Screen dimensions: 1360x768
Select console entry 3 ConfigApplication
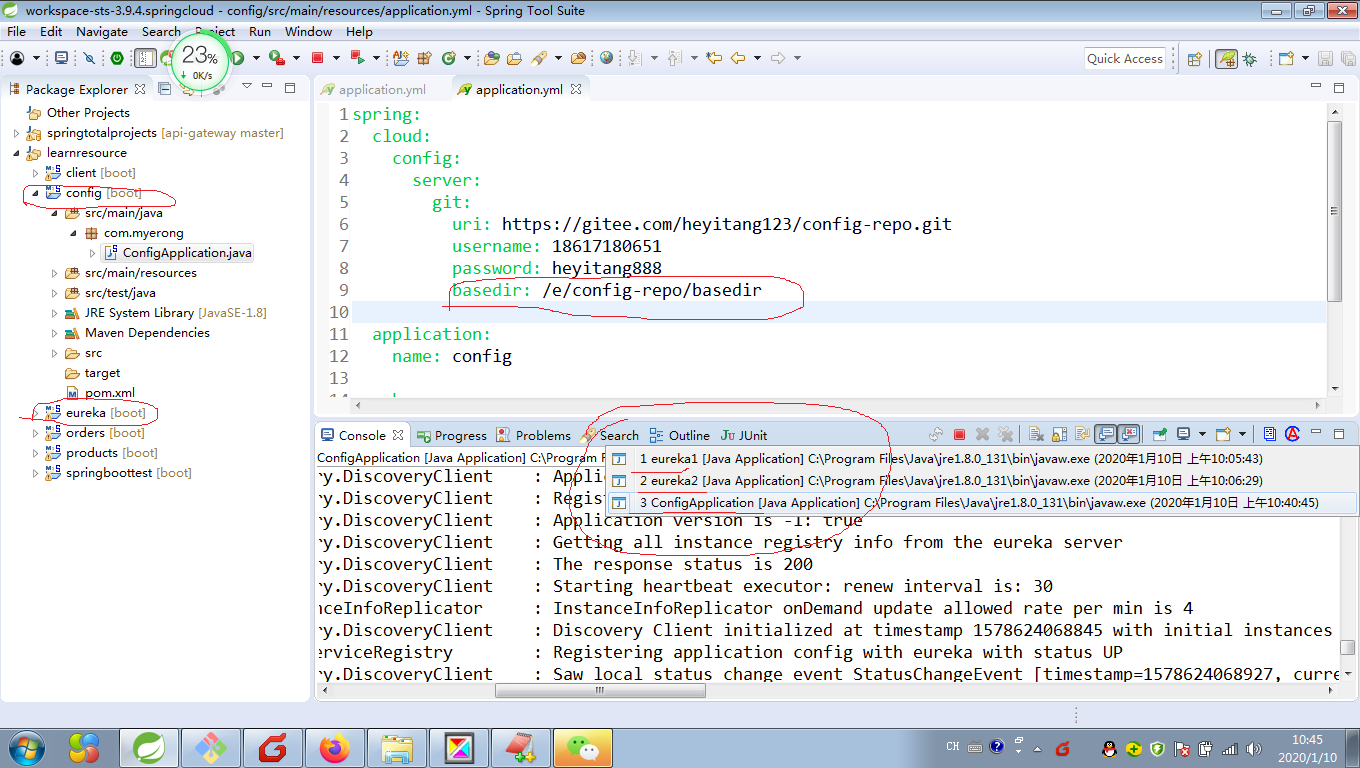[981, 503]
